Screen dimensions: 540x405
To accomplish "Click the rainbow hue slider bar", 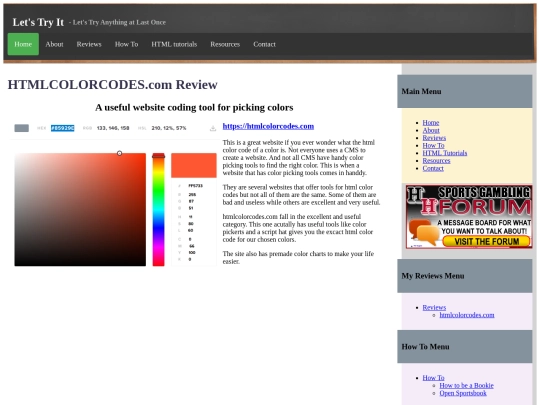I will pyautogui.click(x=158, y=210).
